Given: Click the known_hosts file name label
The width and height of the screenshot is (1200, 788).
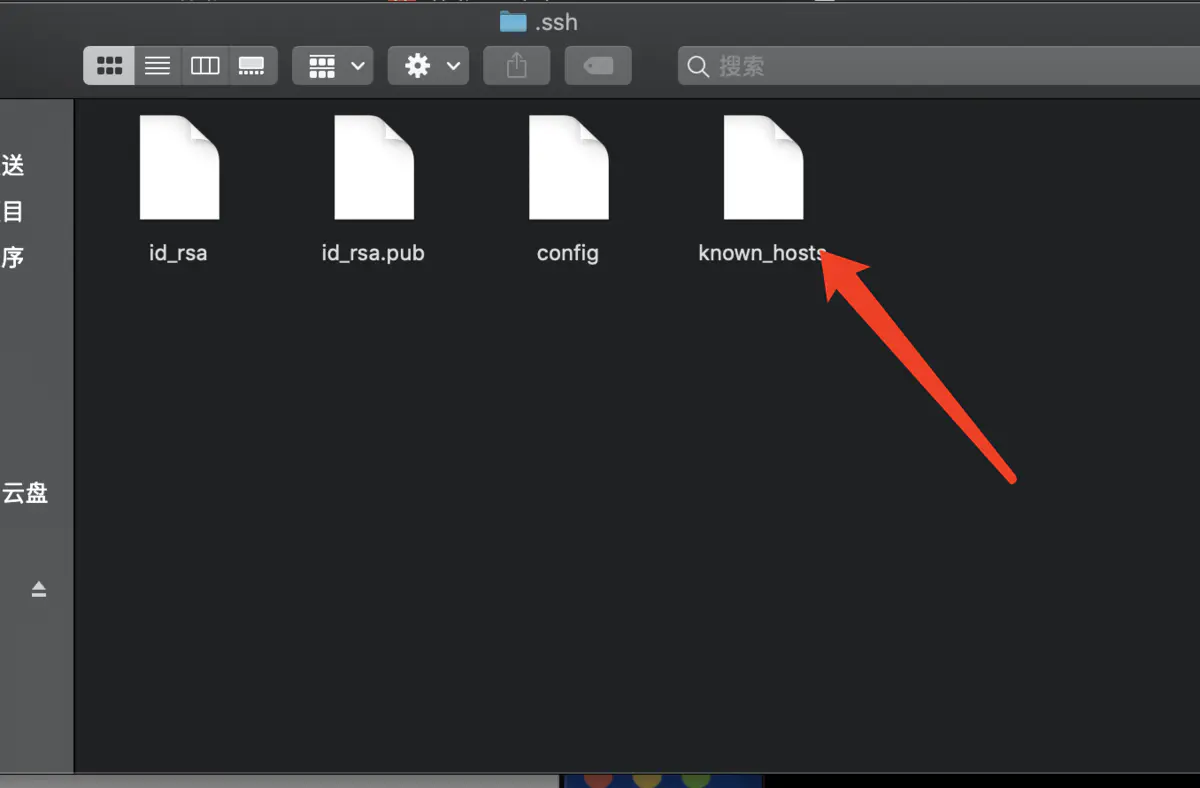Looking at the screenshot, I should 762,253.
